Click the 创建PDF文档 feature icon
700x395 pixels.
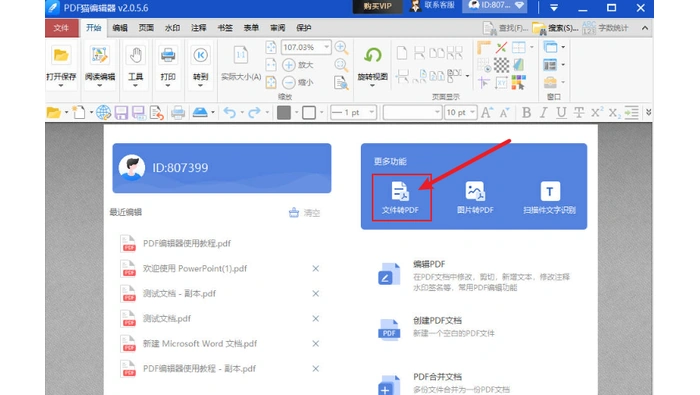389,329
